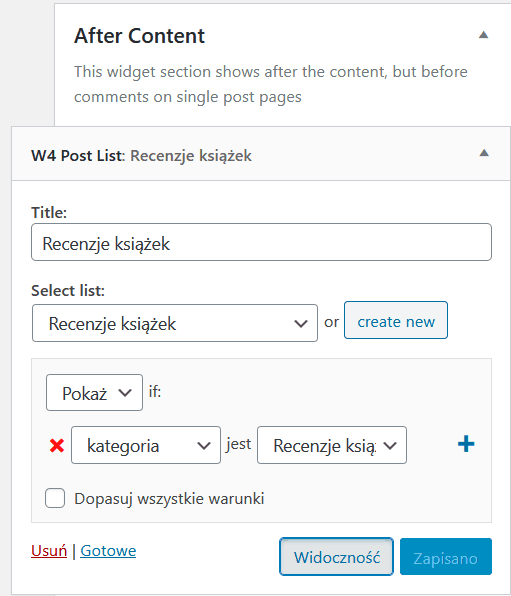Click the Widoczność button
511x596 pixels.
click(336, 556)
